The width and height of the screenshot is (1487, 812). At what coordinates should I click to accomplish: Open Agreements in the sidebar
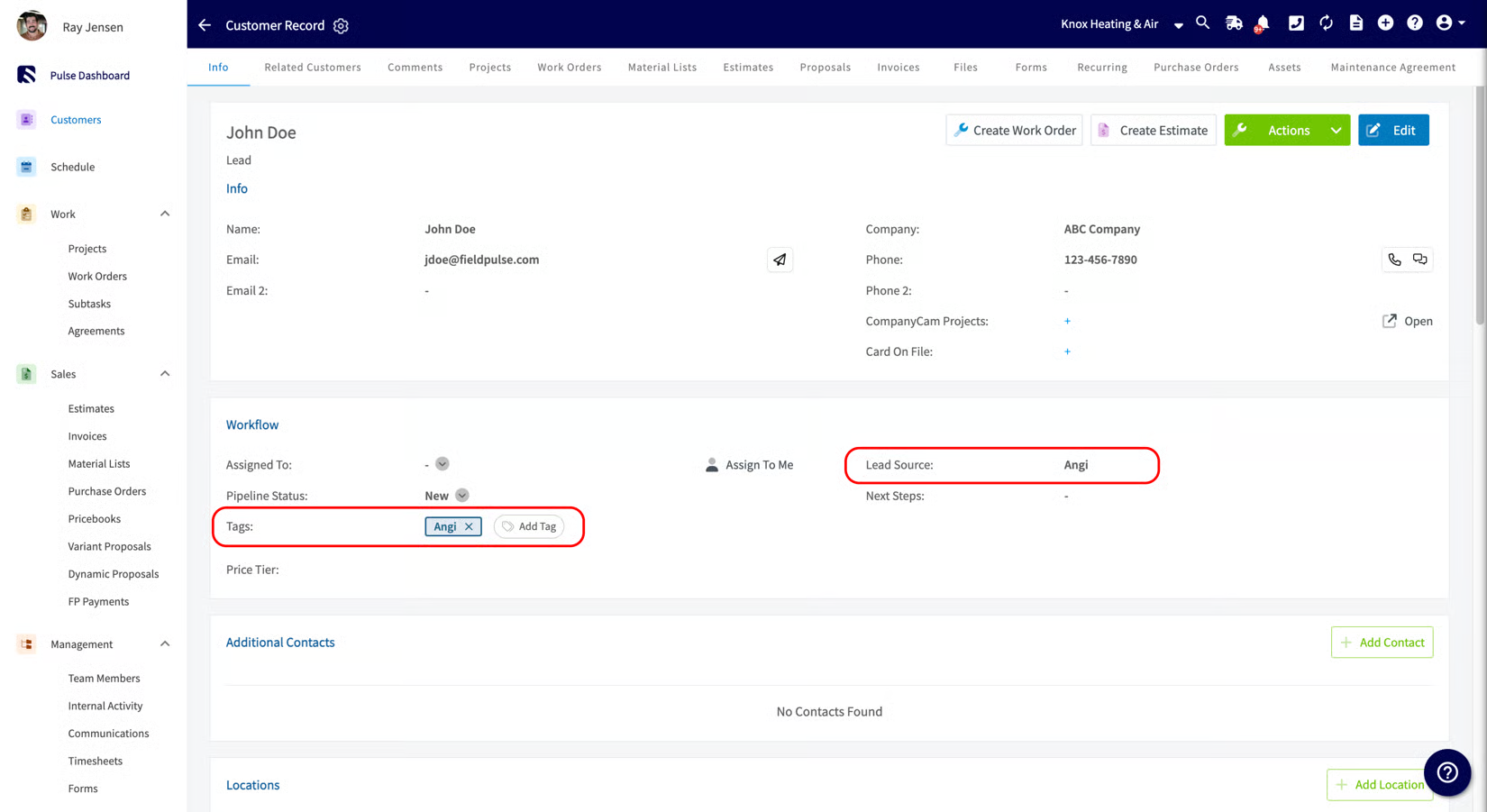(96, 331)
